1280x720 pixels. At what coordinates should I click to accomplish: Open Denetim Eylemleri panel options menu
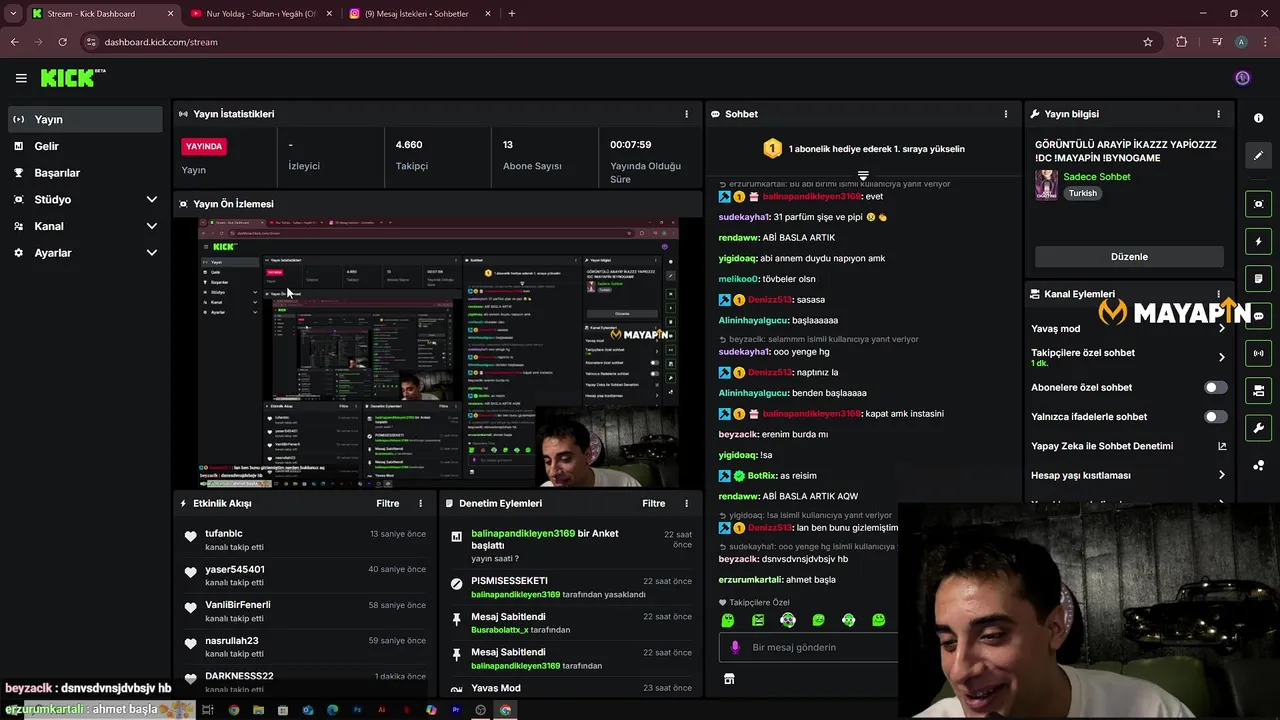pyautogui.click(x=686, y=503)
